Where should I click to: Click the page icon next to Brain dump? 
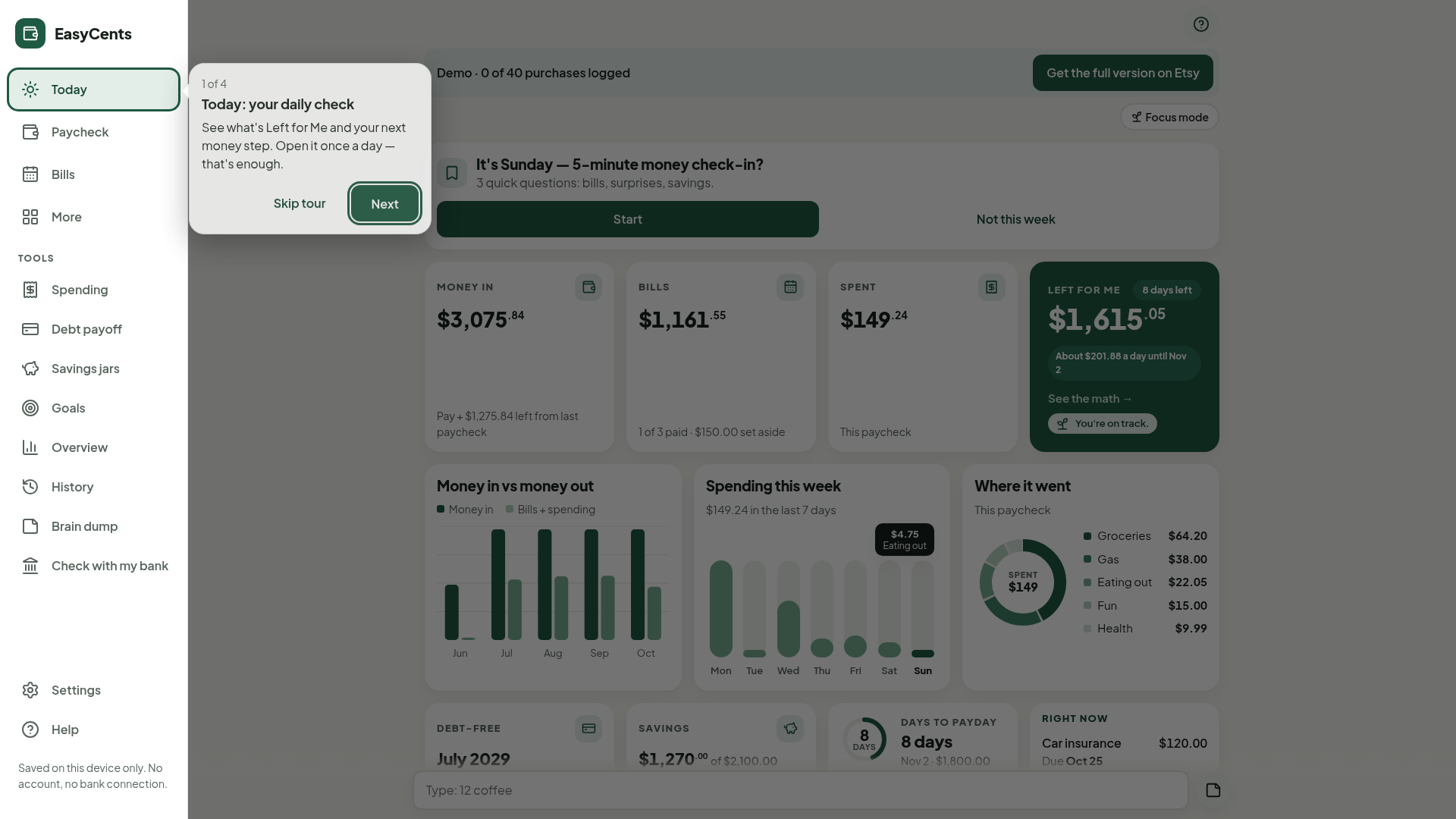[x=30, y=526]
